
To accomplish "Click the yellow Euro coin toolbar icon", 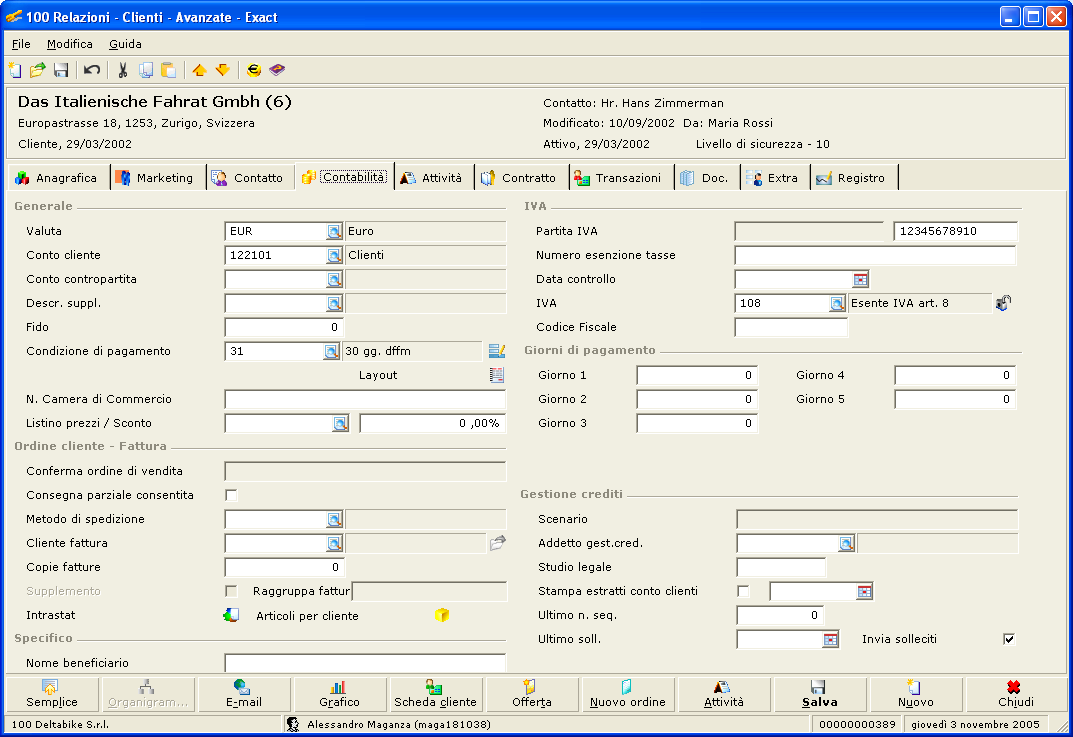I will pyautogui.click(x=254, y=70).
